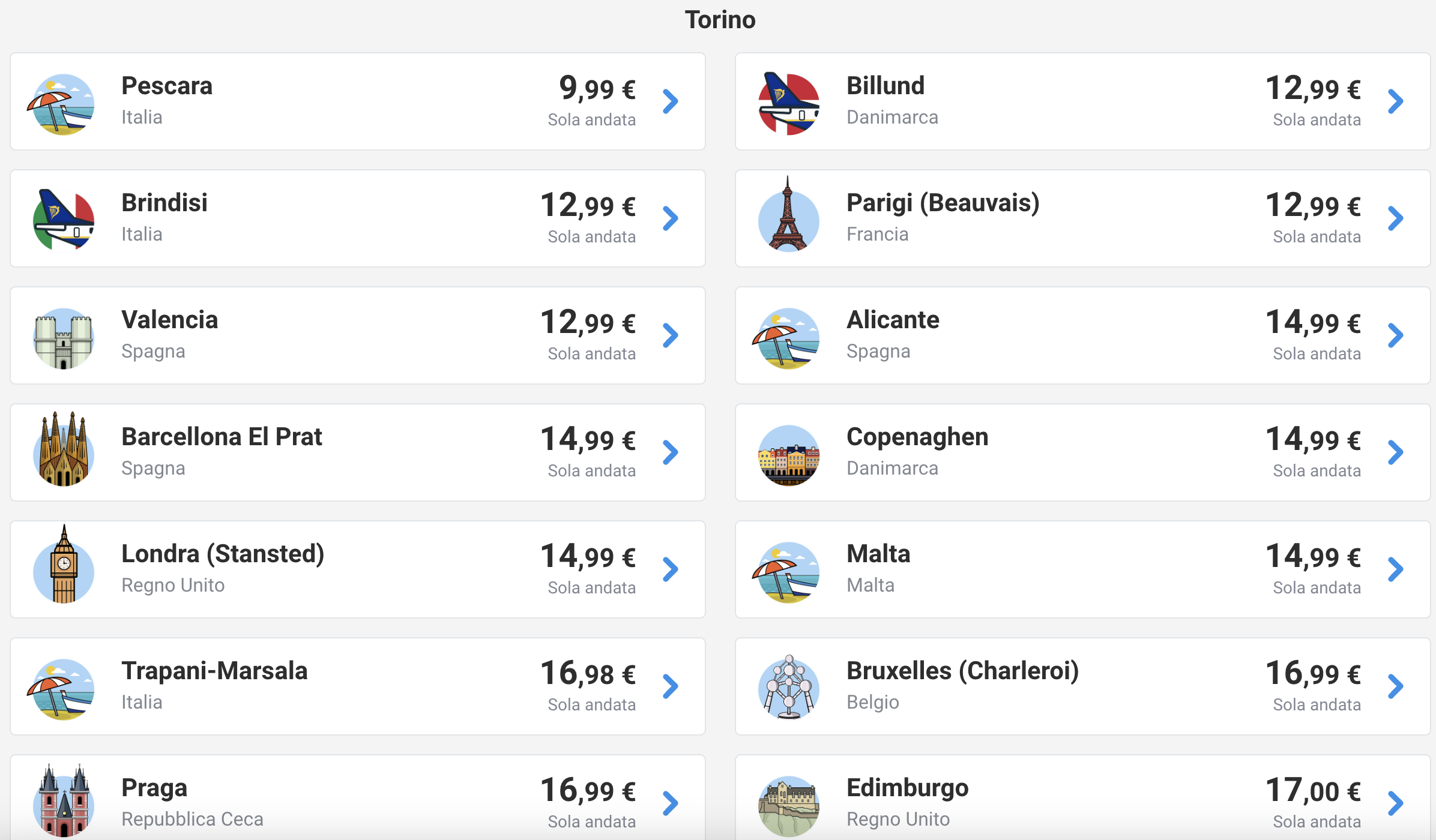Click the Eiffel Tower icon for Parigi
The image size is (1436, 840).
(x=788, y=215)
